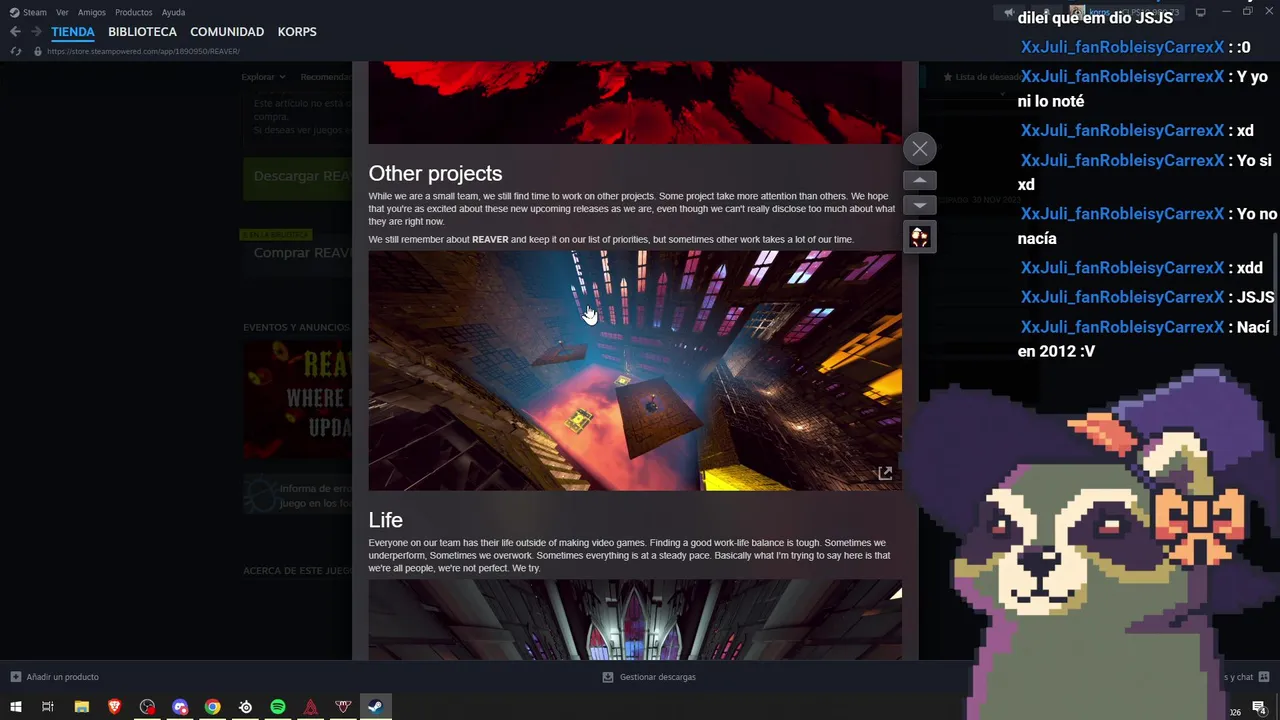This screenshot has height=720, width=1280.
Task: Open SteelSeries app from the taskbar
Action: [246, 707]
